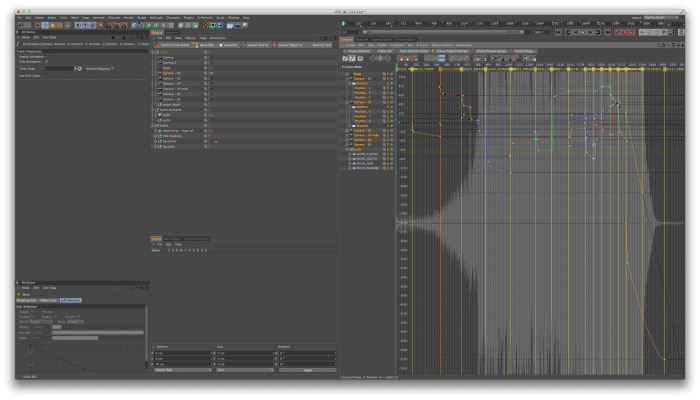
Task: Click the Apply button in Coordinates panel
Action: (307, 370)
